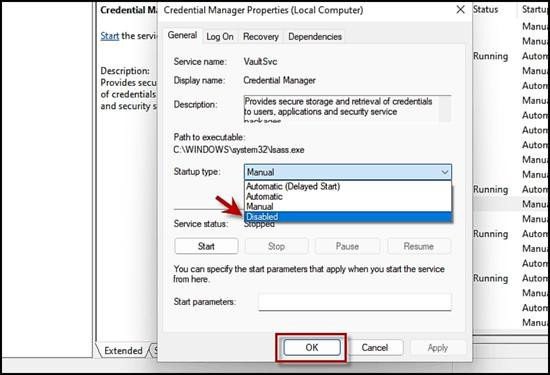Click the display name Credential Manager
The image size is (550, 375).
(x=280, y=80)
